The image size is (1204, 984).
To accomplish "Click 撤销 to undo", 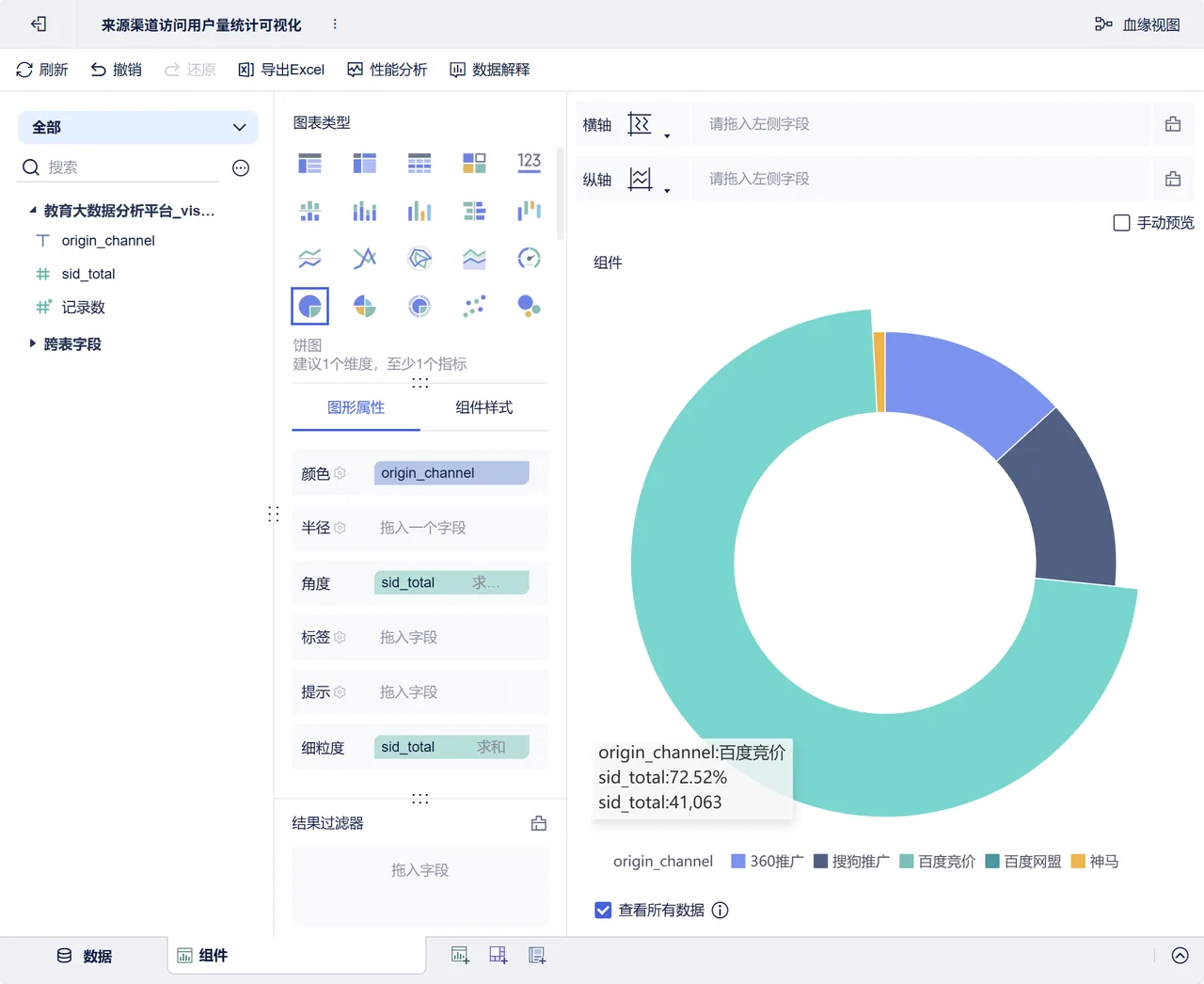I will coord(116,70).
